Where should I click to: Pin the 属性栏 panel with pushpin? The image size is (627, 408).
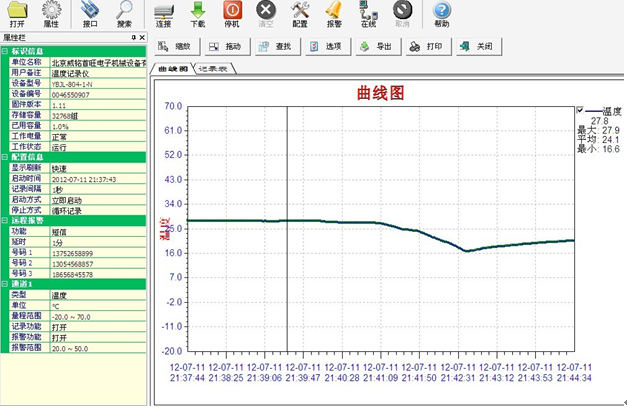[x=133, y=37]
